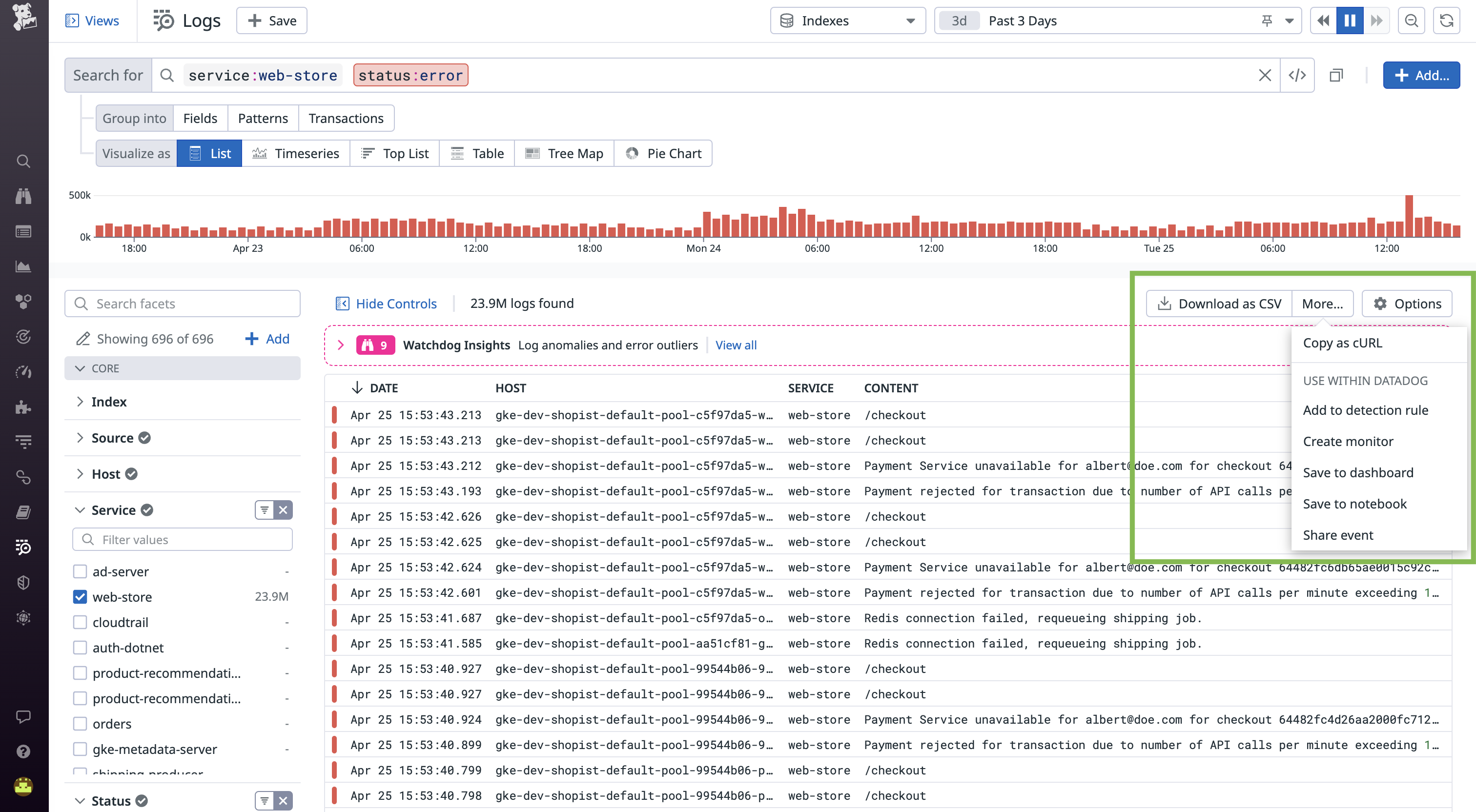Open the code view of search query
Viewport: 1476px width, 812px height.
pyautogui.click(x=1297, y=75)
